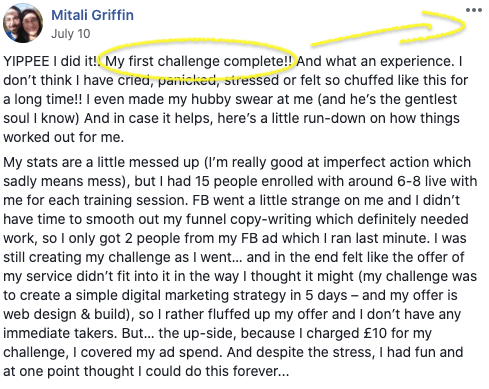Click the word "YIPPEE" starting the post
489x389 pixels.
coord(26,61)
